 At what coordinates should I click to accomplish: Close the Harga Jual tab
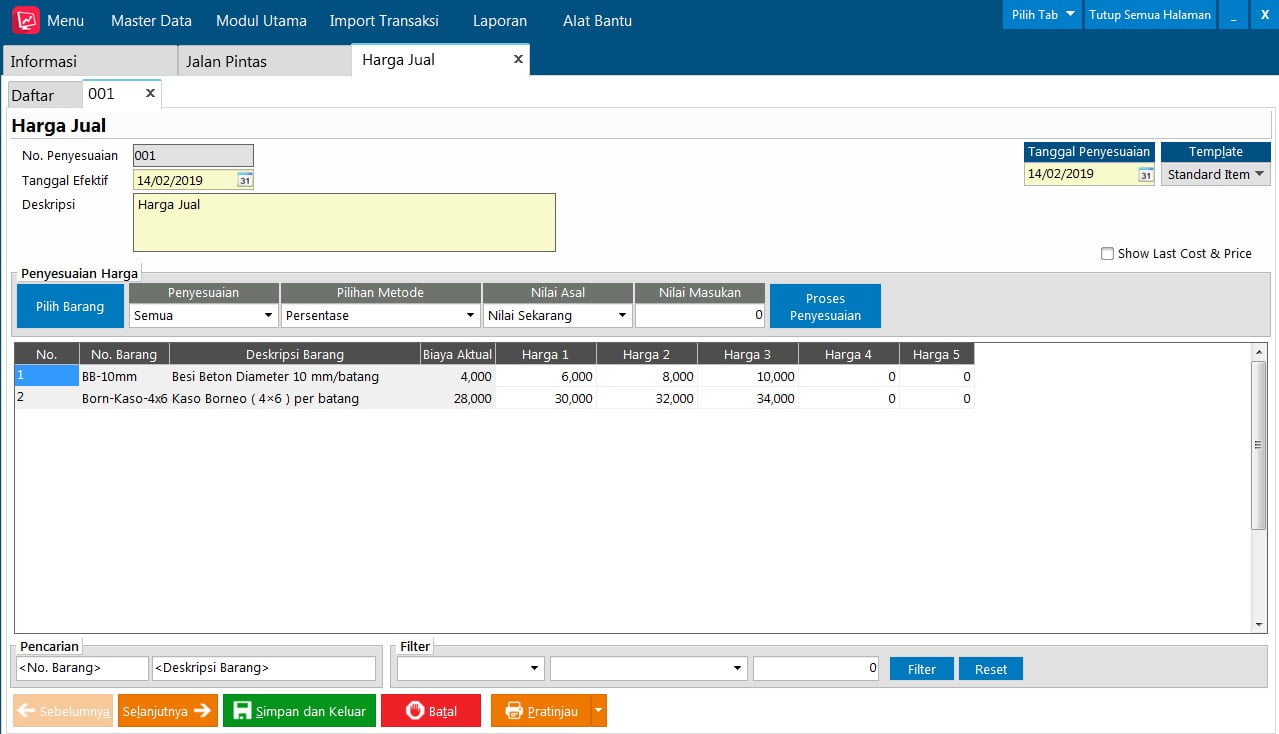pos(518,60)
